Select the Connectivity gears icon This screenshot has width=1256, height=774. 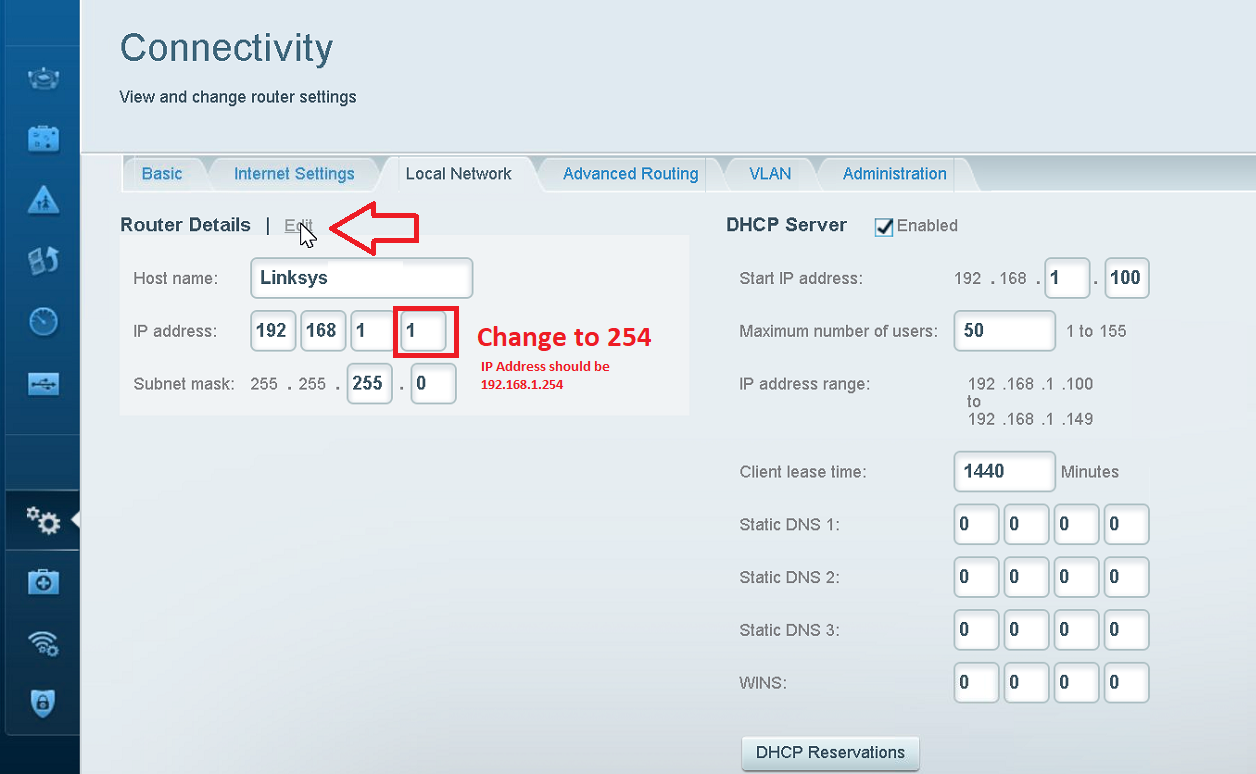pos(43,520)
